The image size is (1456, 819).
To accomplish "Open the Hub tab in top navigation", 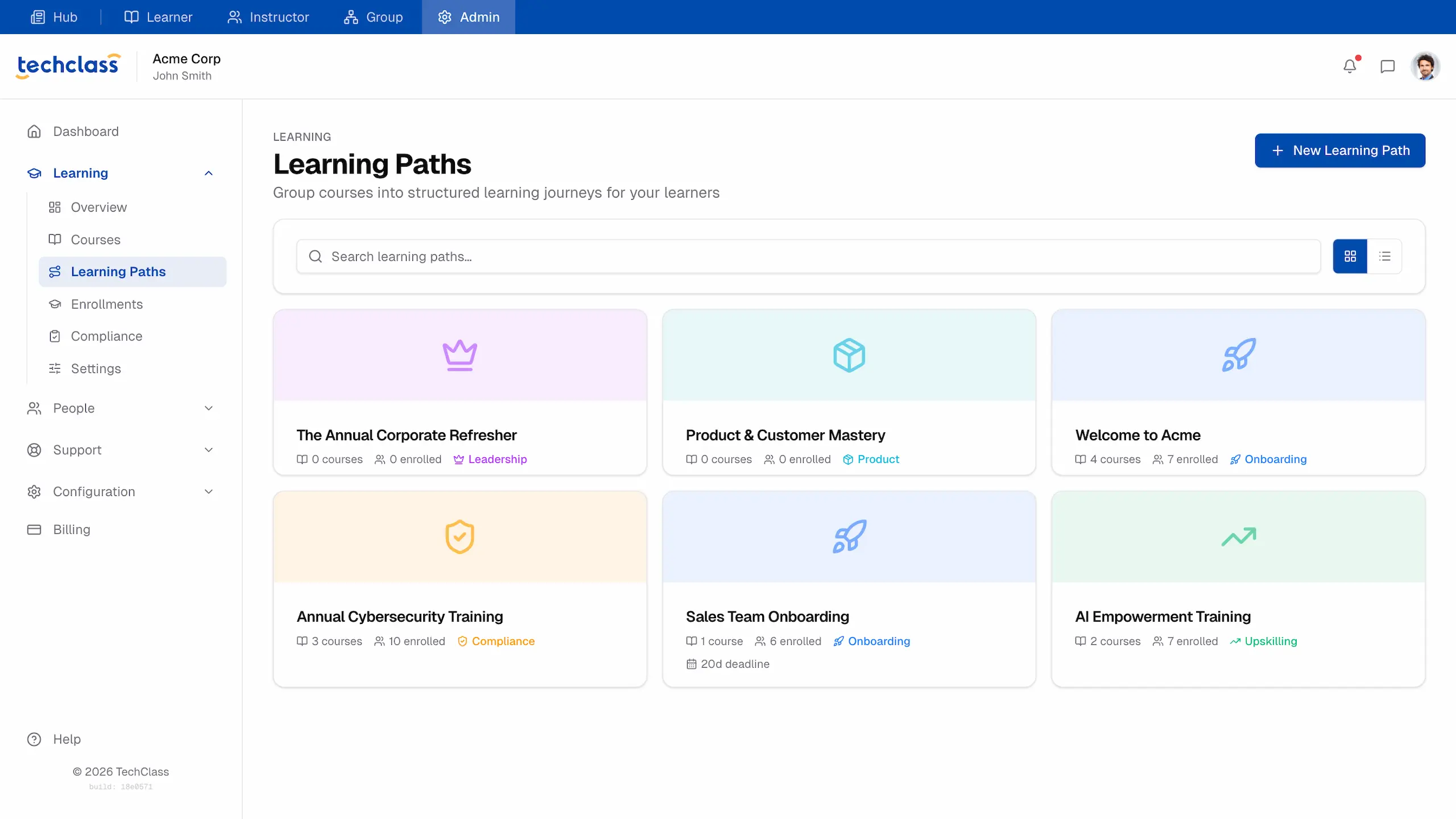I will (x=53, y=16).
